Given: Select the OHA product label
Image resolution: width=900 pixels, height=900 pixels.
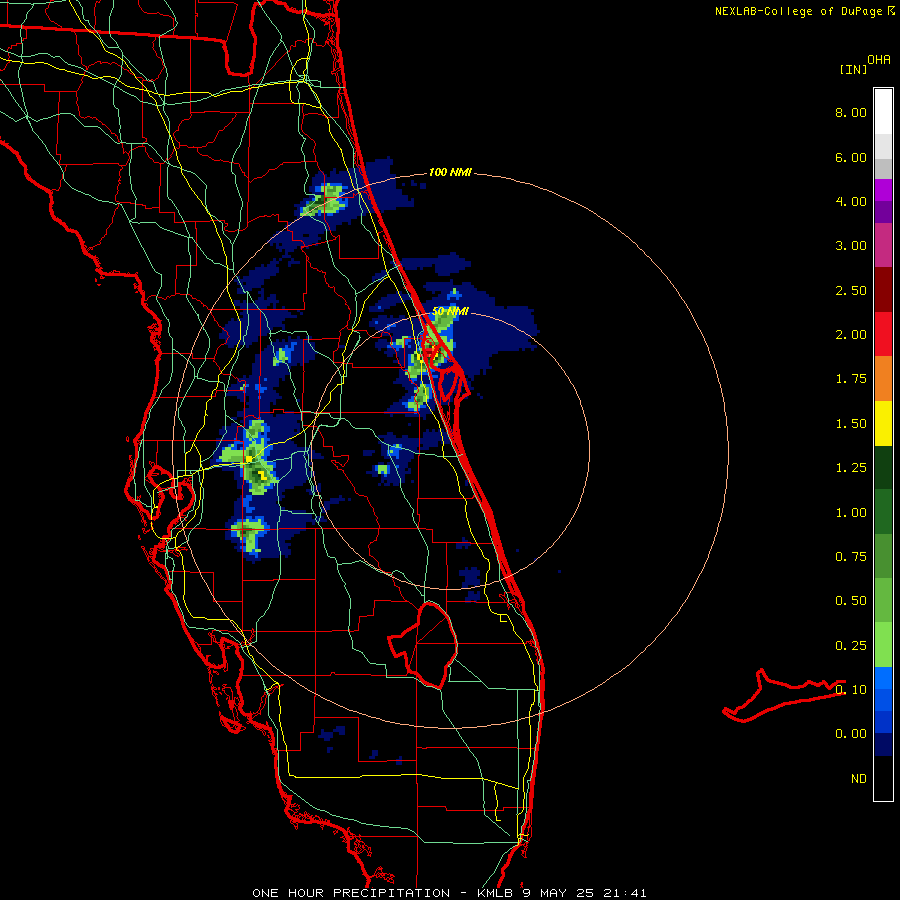Looking at the screenshot, I should click(x=879, y=60).
